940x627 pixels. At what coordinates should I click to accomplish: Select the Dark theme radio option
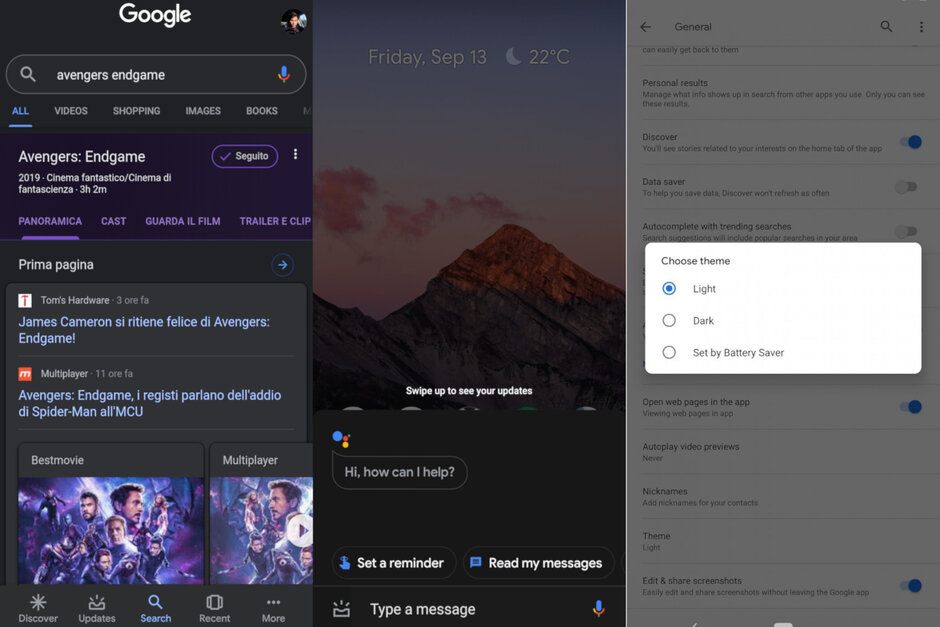coord(669,320)
